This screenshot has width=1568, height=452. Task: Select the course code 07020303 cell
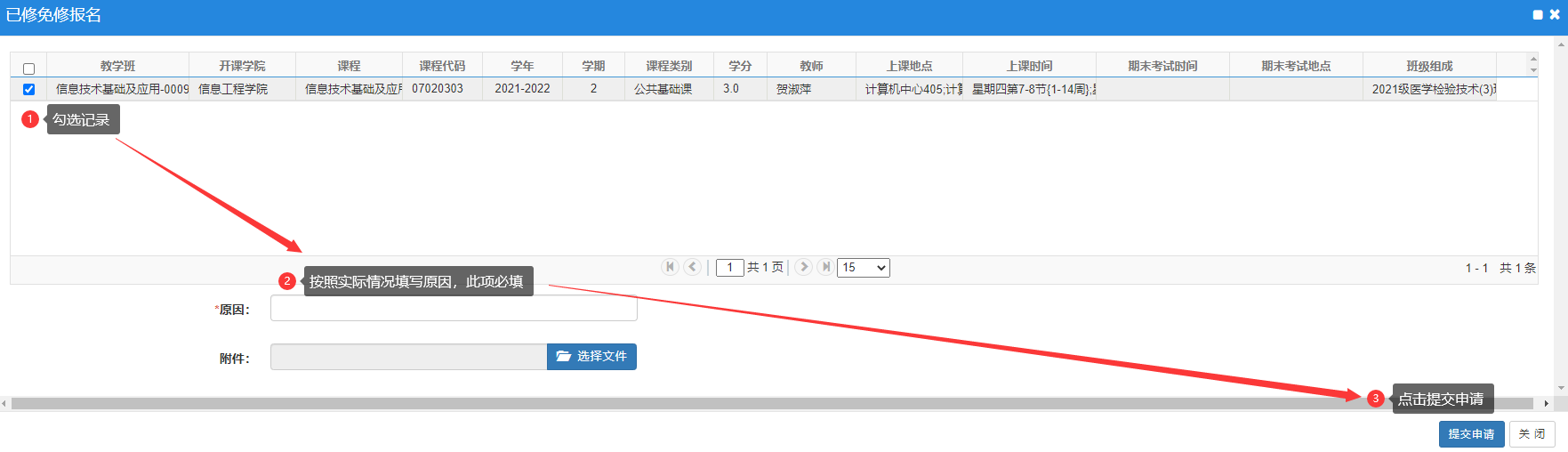click(442, 89)
